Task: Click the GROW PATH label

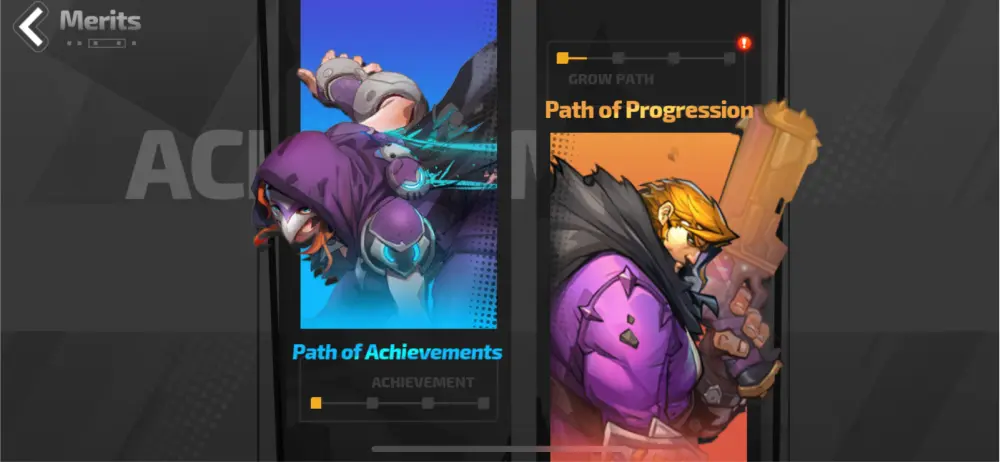Action: point(611,80)
